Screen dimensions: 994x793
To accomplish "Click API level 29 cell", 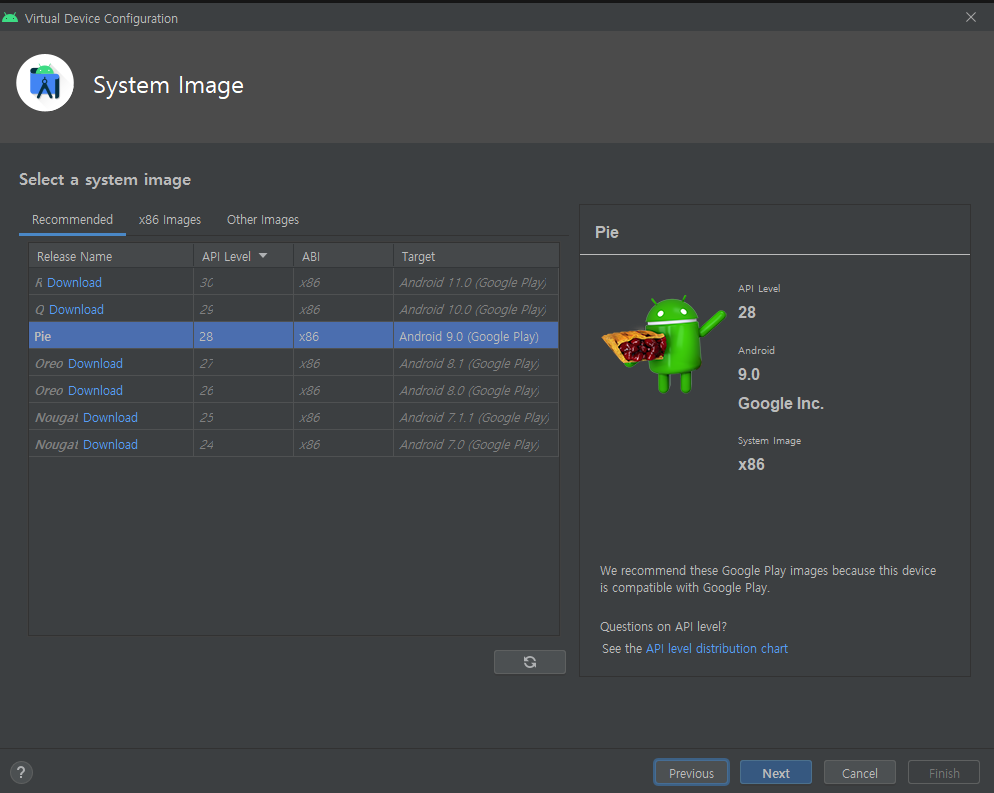I will [x=243, y=309].
